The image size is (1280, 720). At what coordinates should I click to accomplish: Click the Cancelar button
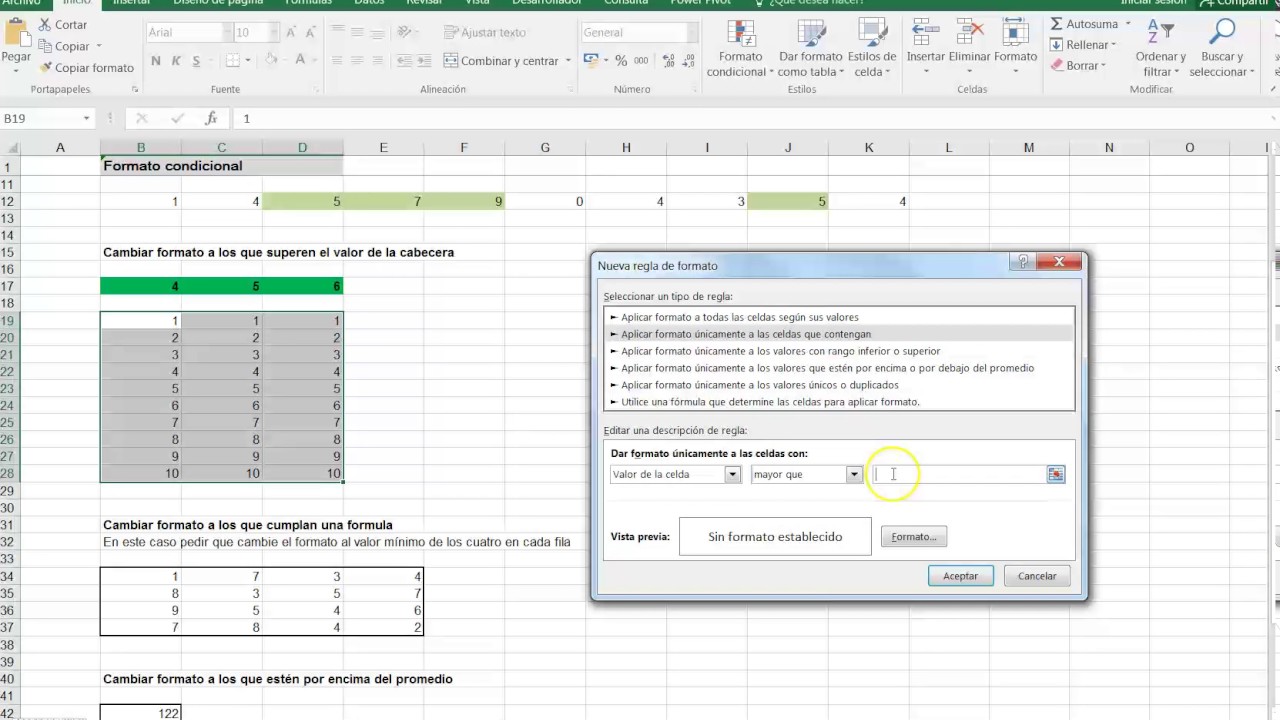pyautogui.click(x=1037, y=576)
